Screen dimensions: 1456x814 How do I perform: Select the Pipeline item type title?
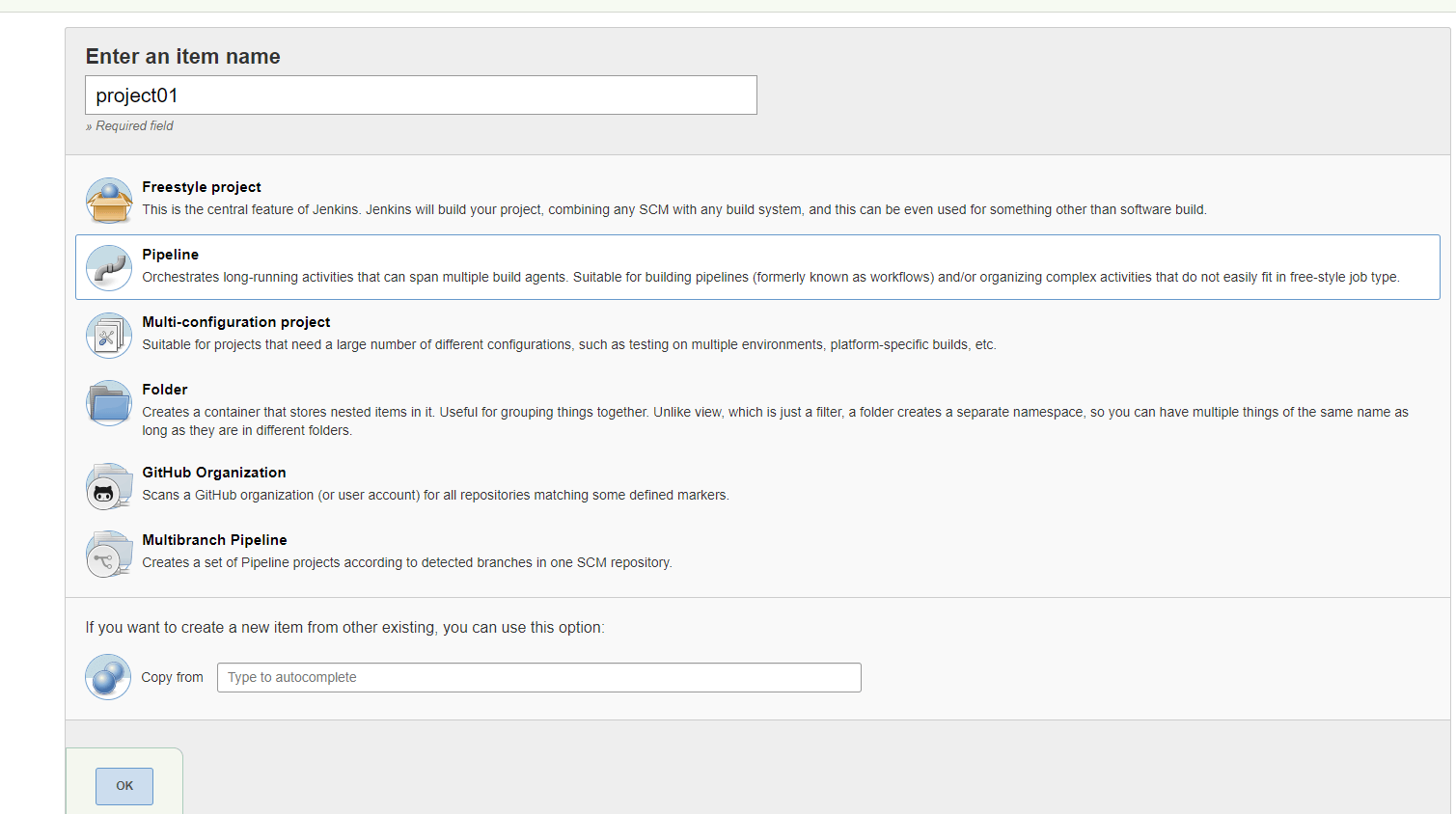(x=171, y=255)
